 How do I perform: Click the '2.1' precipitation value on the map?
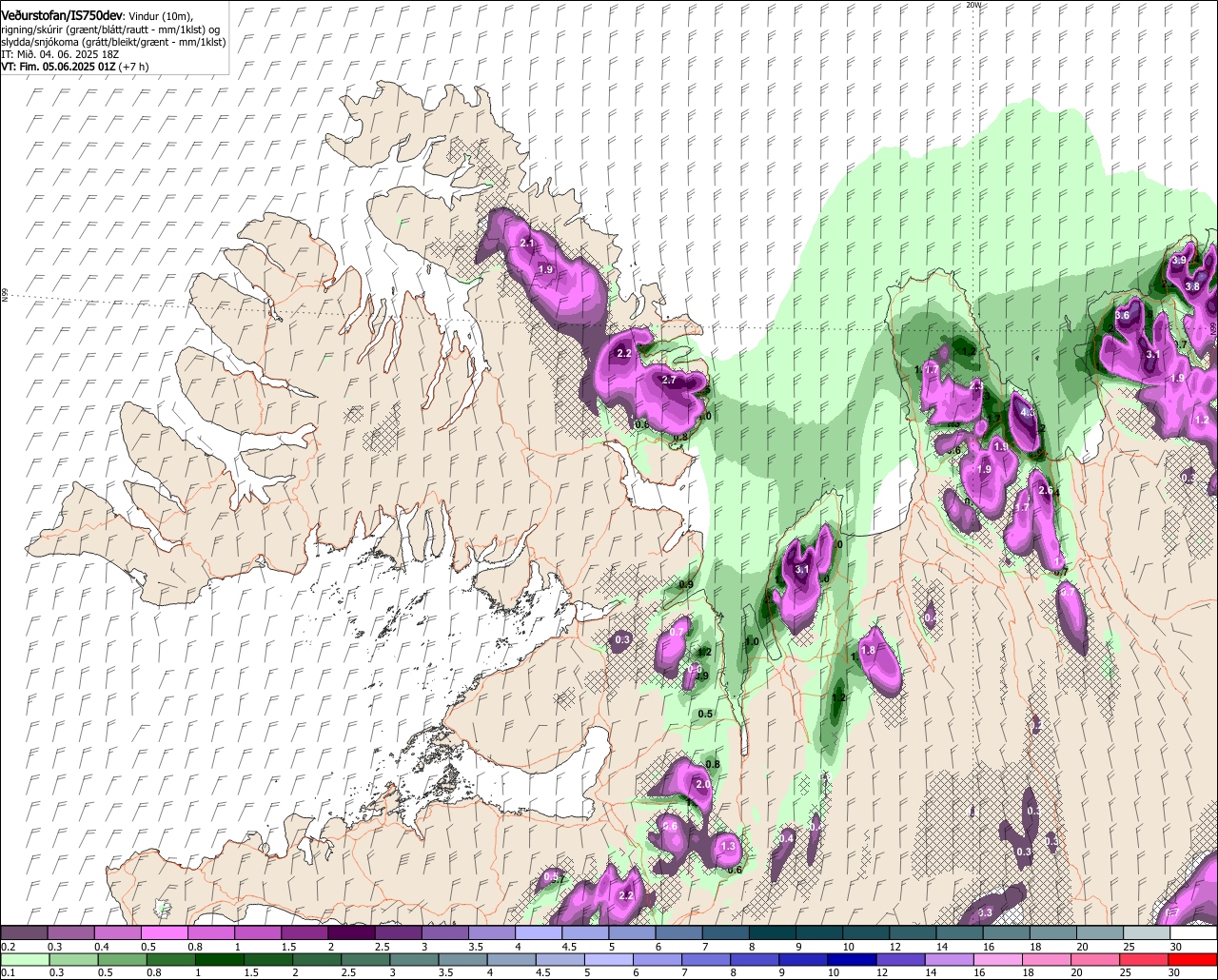(x=527, y=245)
